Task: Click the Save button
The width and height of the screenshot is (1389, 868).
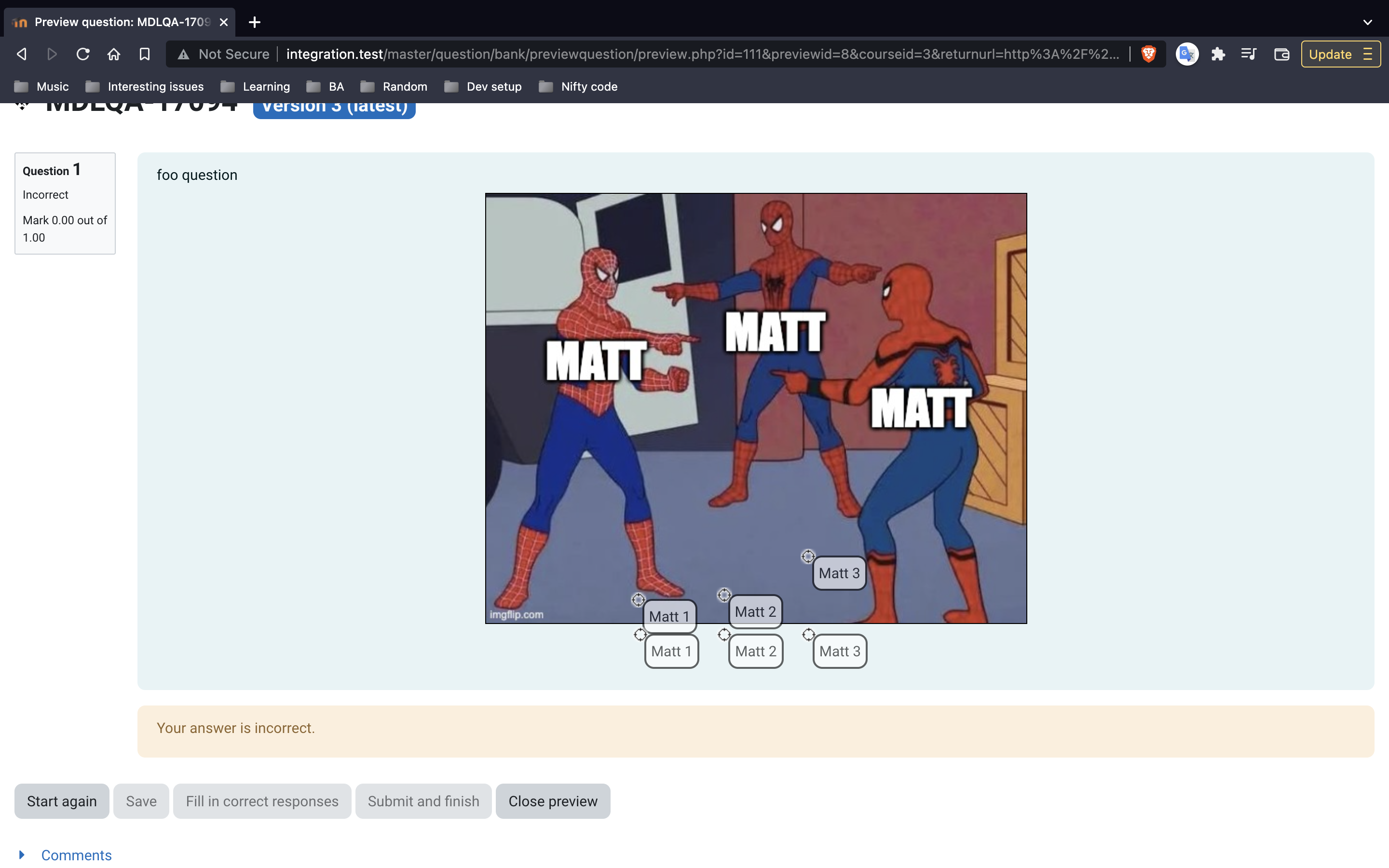Action: 141,801
